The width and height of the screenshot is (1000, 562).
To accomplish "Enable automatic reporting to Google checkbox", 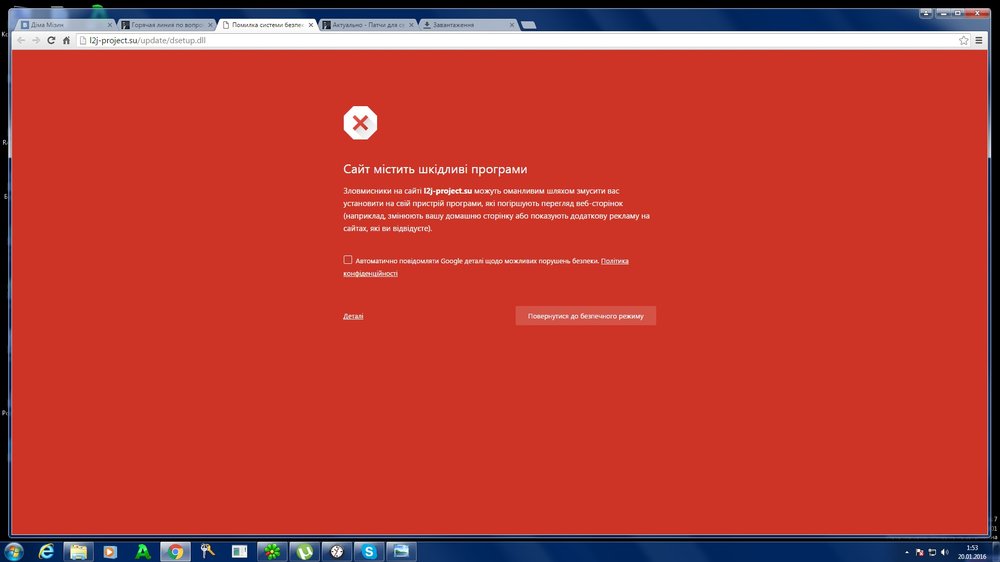I will tap(348, 260).
